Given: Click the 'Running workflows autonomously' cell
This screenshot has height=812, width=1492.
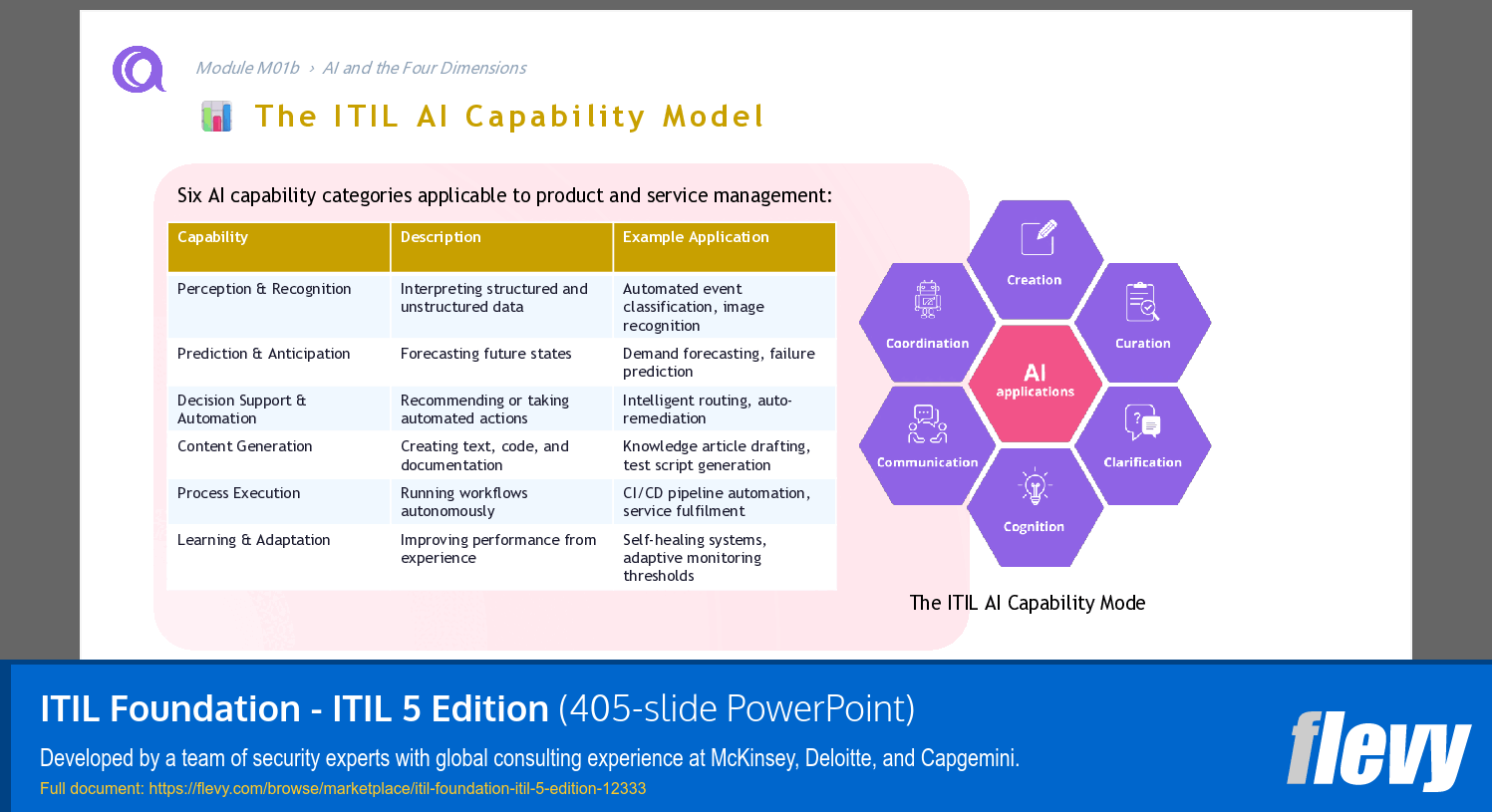Looking at the screenshot, I should (501, 502).
